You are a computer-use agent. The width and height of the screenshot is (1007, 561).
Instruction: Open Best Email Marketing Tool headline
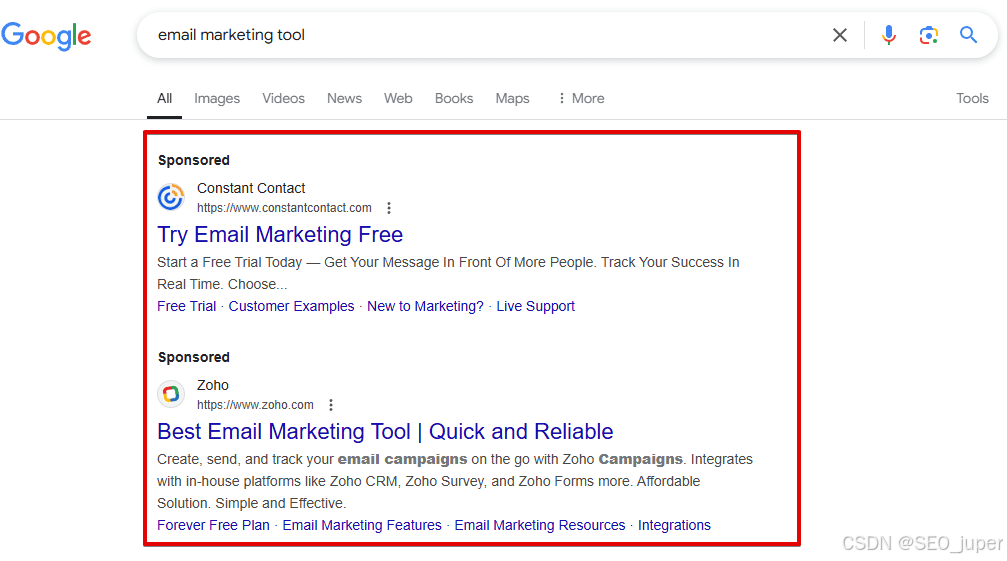pyautogui.click(x=385, y=432)
